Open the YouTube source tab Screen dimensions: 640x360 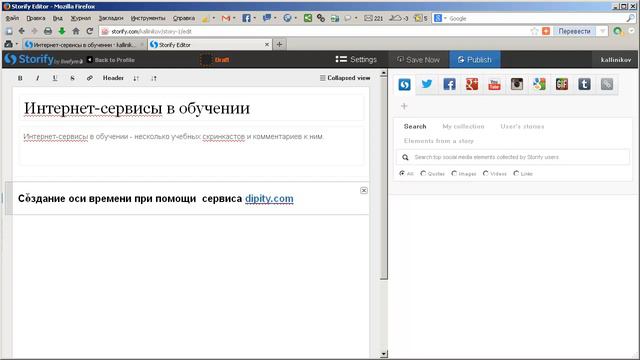pos(494,84)
